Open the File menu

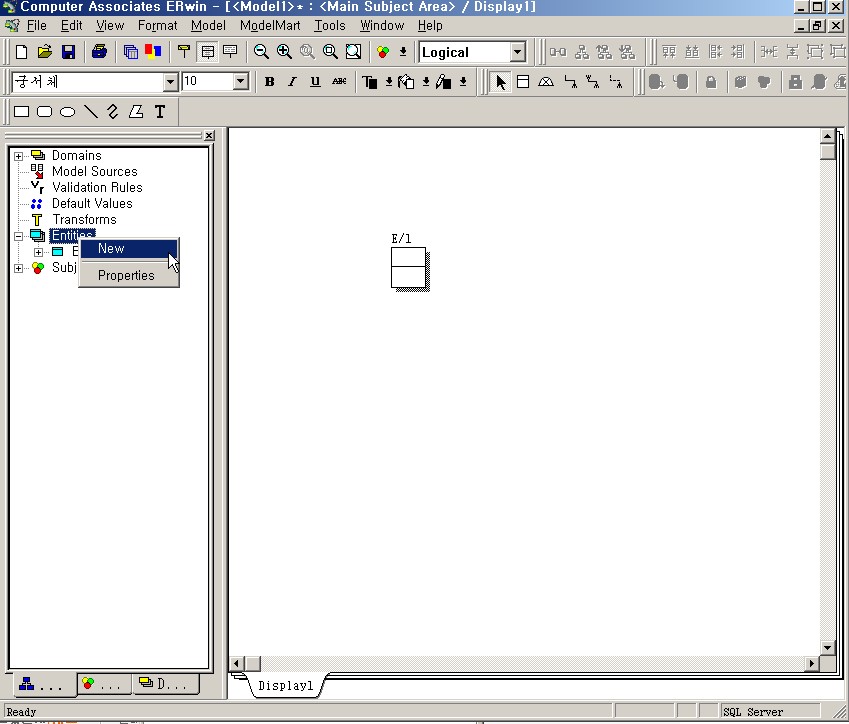coord(37,25)
